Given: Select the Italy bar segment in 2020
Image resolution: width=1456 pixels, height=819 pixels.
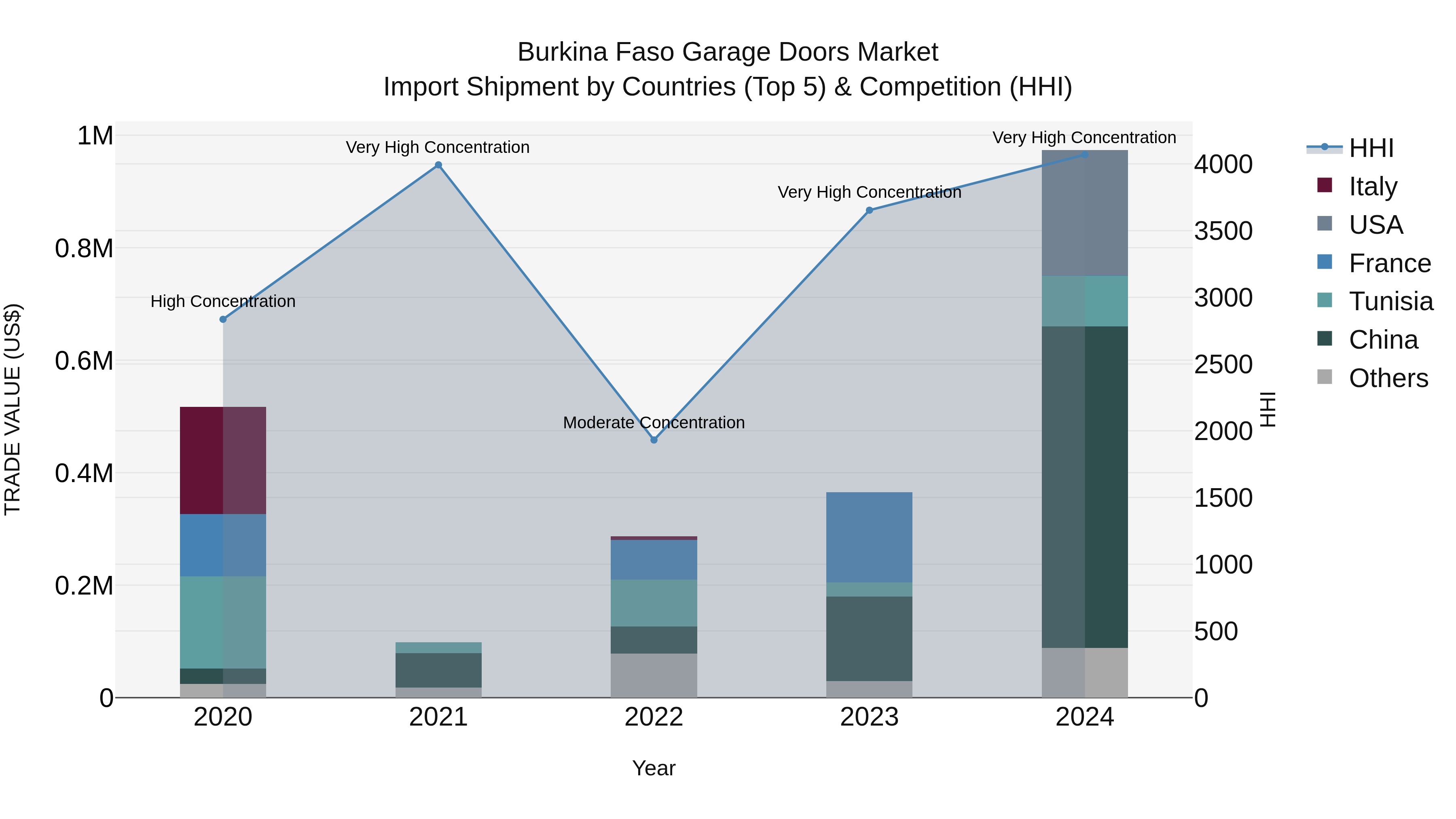Looking at the screenshot, I should tap(223, 461).
